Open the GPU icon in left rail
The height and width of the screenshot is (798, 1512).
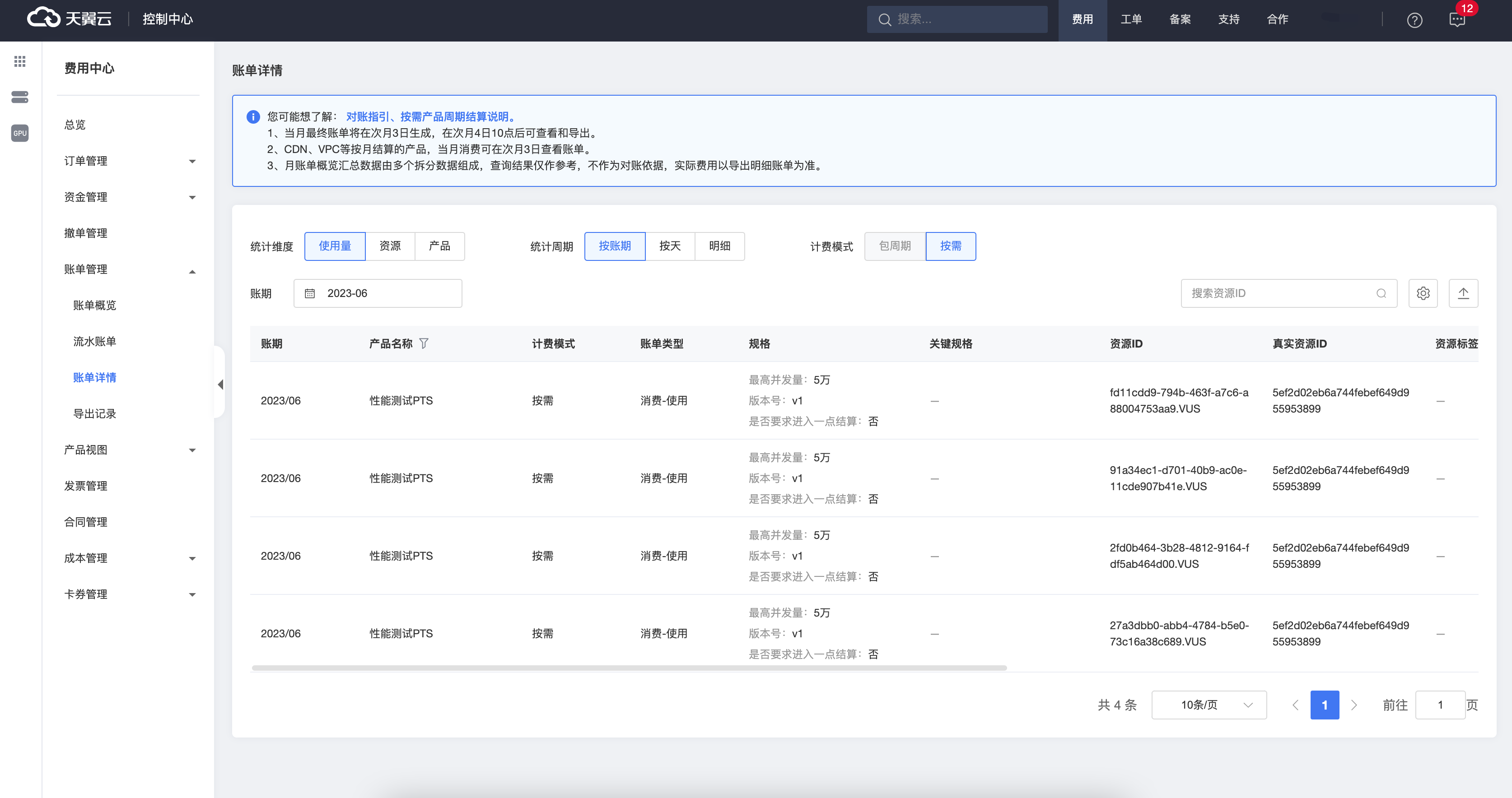pyautogui.click(x=20, y=133)
